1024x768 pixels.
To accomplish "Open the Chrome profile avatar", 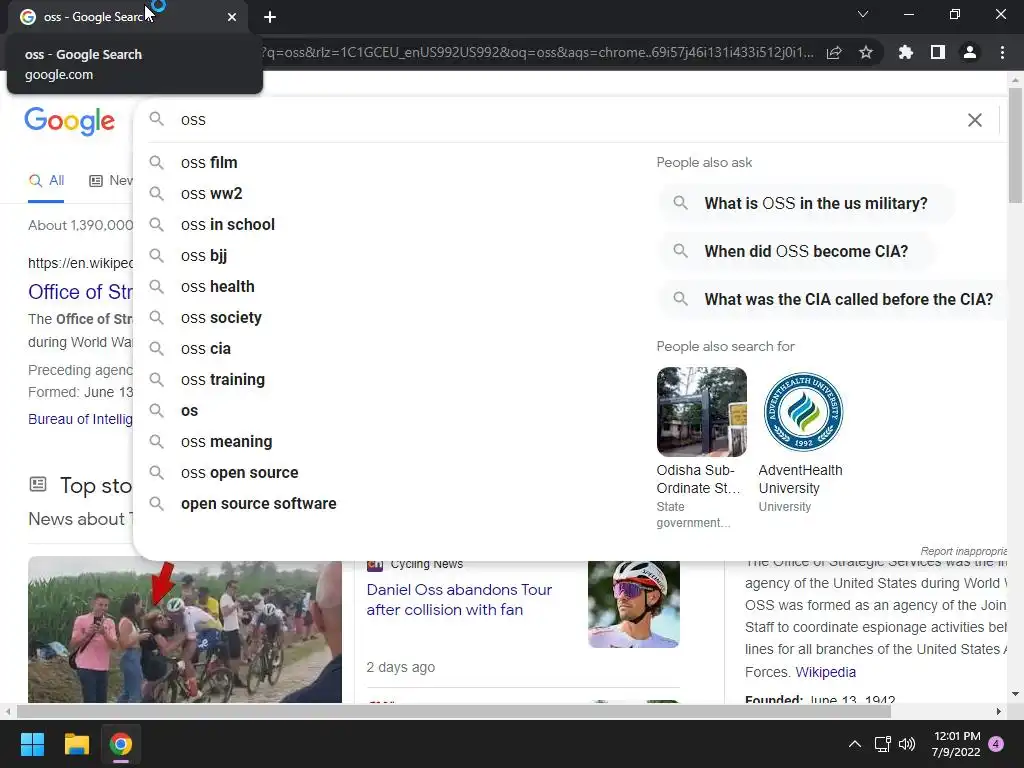I will click(970, 52).
